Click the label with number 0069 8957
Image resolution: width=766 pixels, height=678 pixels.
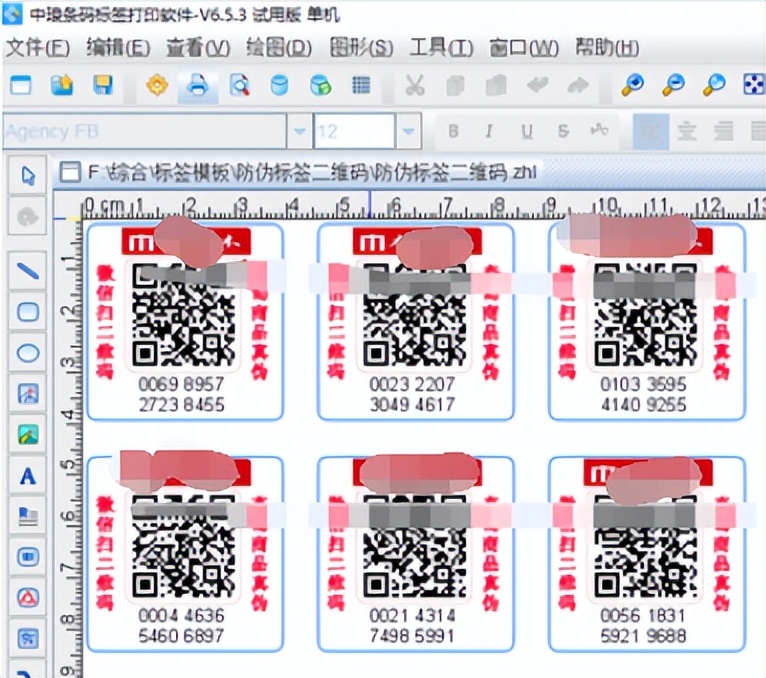tap(185, 321)
